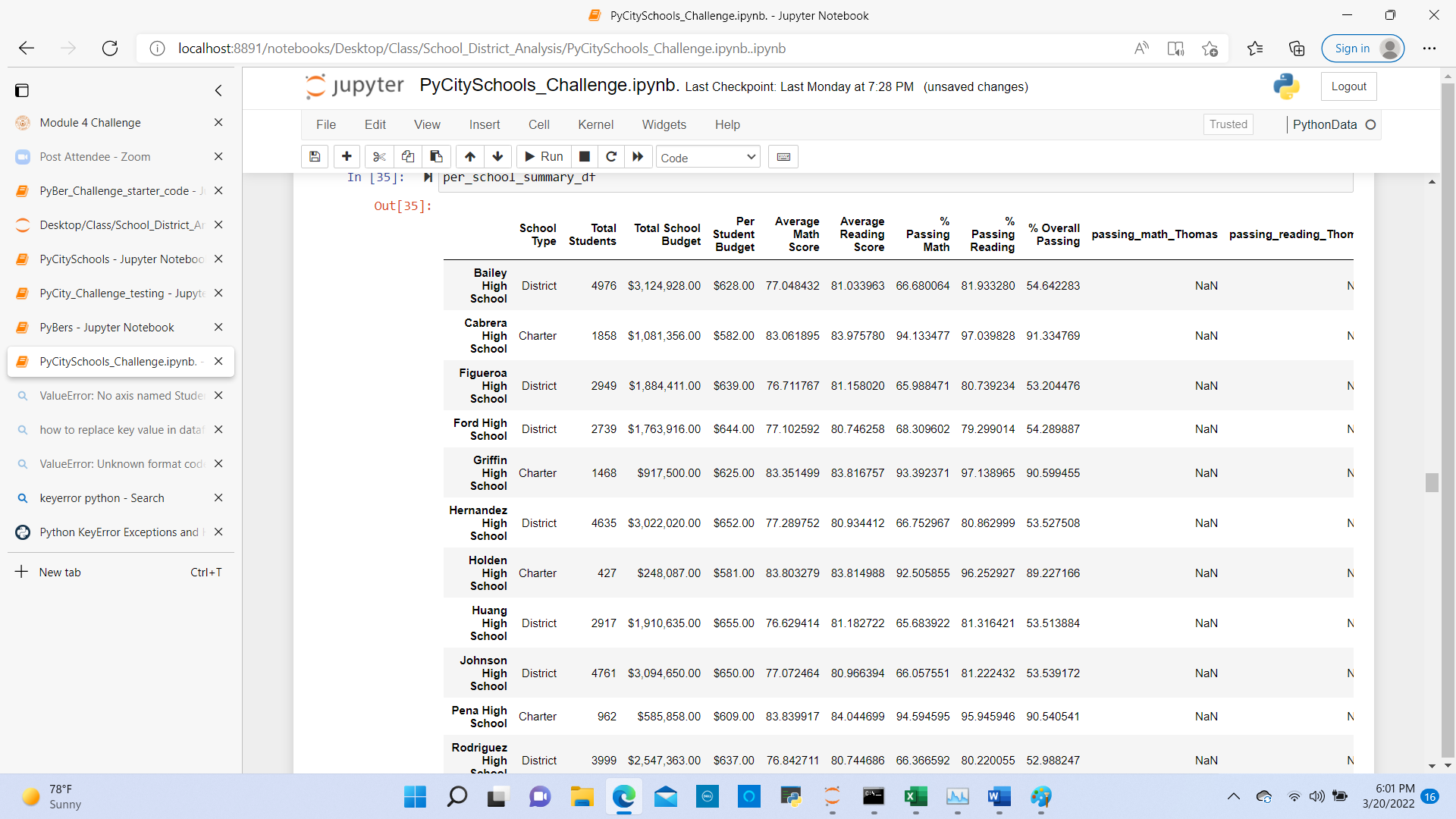Restart kernel and run all fast-forward icon
The width and height of the screenshot is (1456, 819).
[x=638, y=157]
